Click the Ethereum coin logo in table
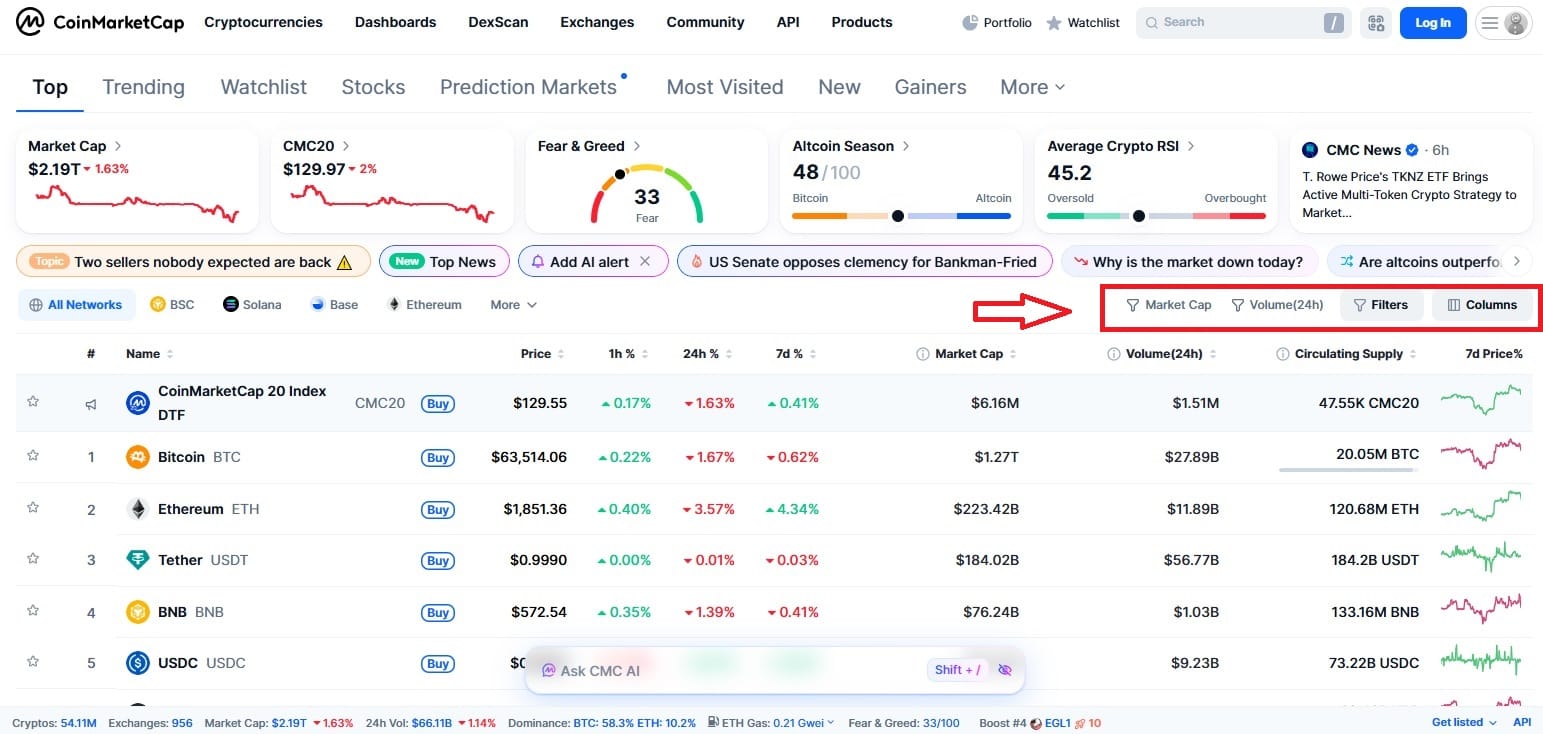The image size is (1543, 734). (138, 509)
